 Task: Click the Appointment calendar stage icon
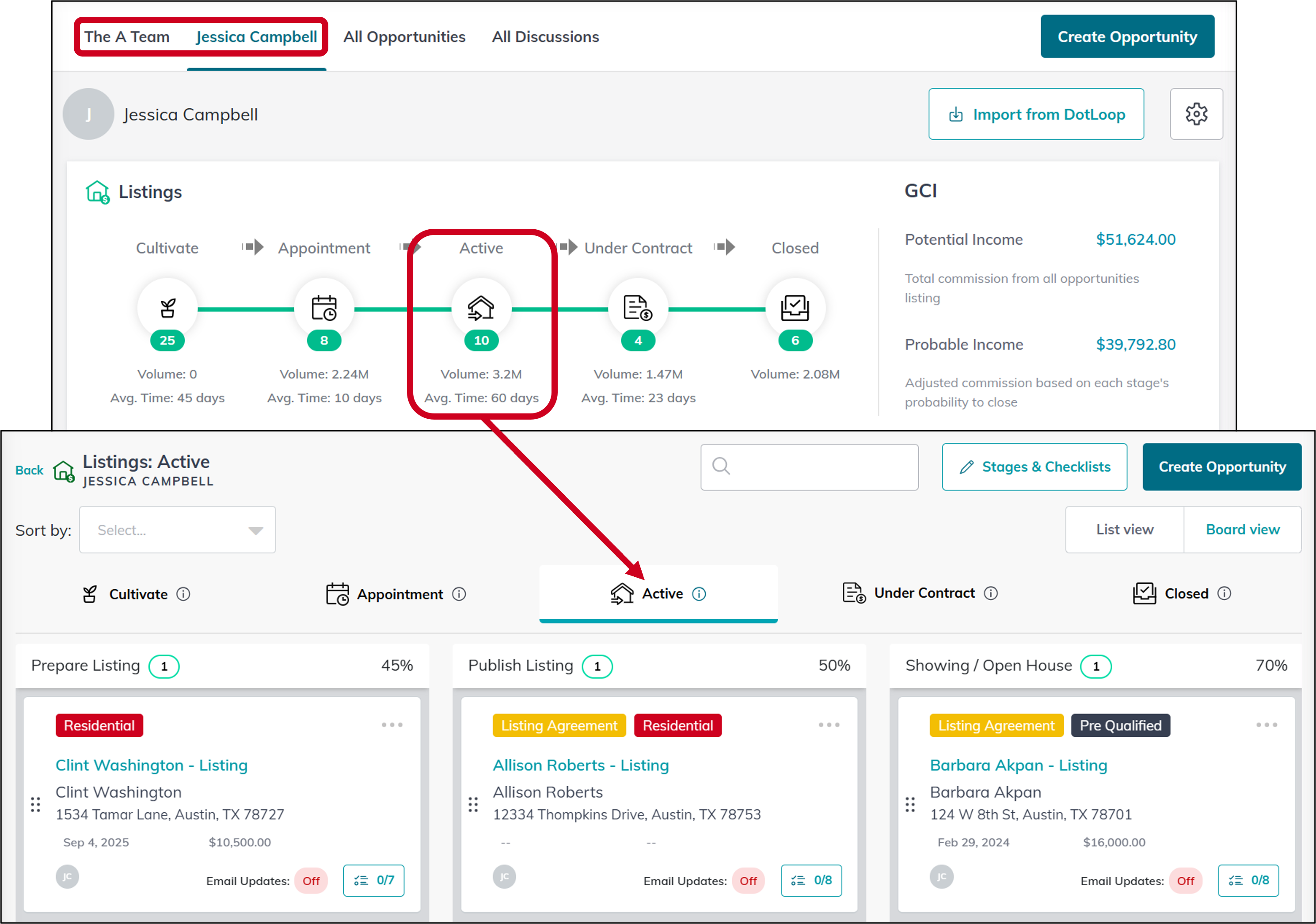pos(324,308)
